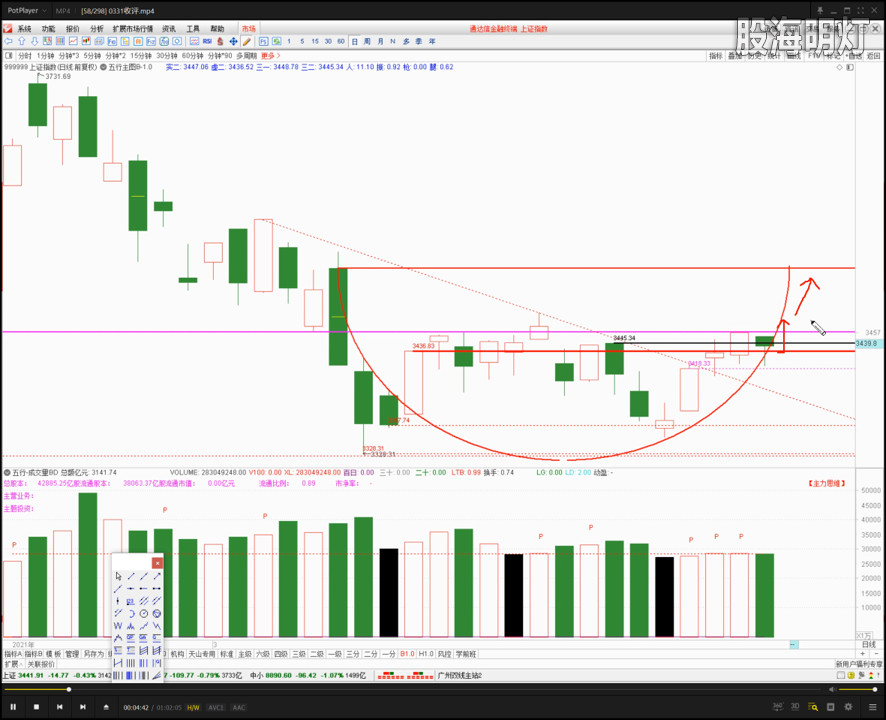The height and width of the screenshot is (720, 886).
Task: Click the PotPlayer eject/open file icon
Action: tap(106, 707)
